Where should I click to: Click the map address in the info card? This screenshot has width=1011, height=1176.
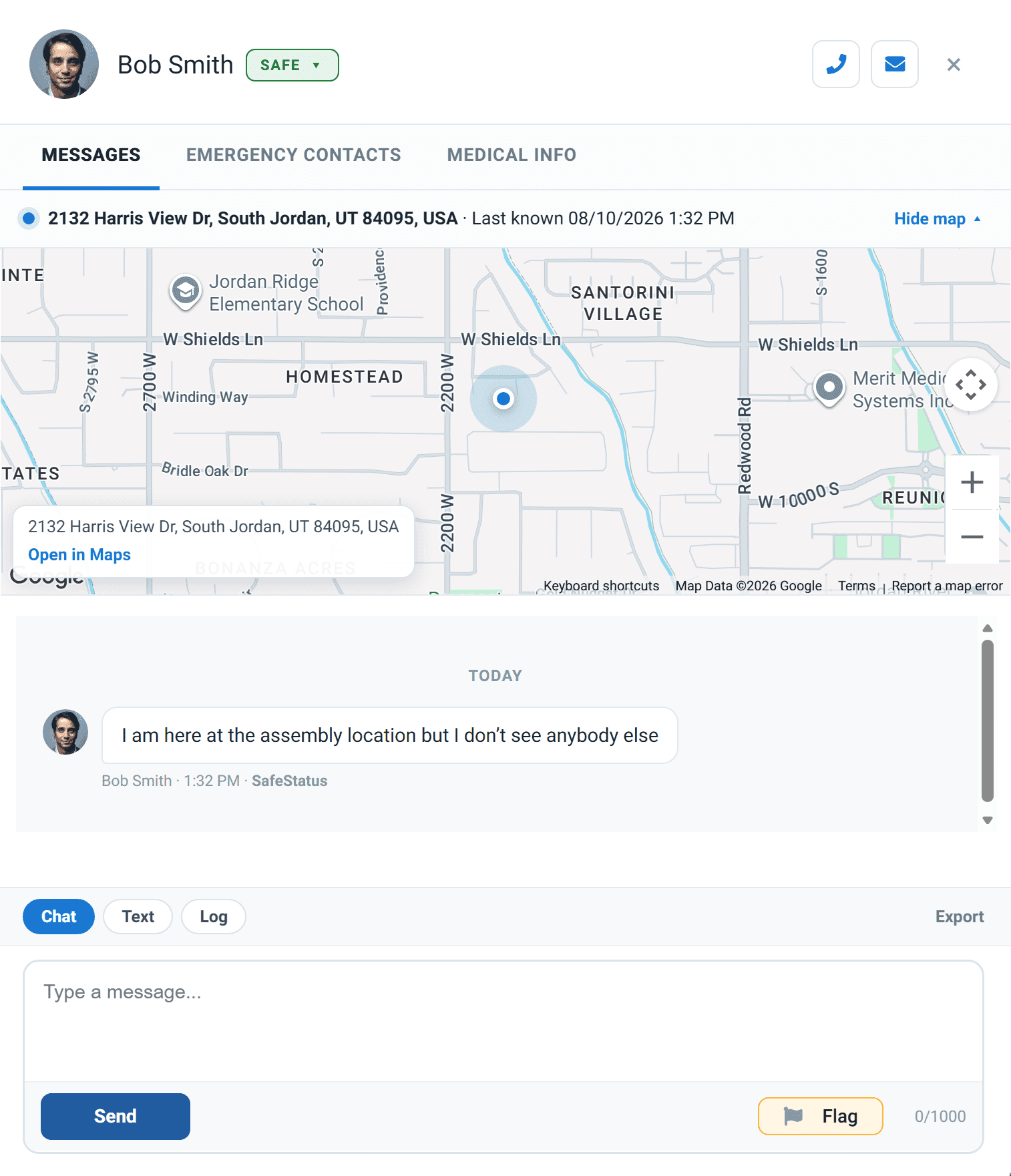coord(214,527)
